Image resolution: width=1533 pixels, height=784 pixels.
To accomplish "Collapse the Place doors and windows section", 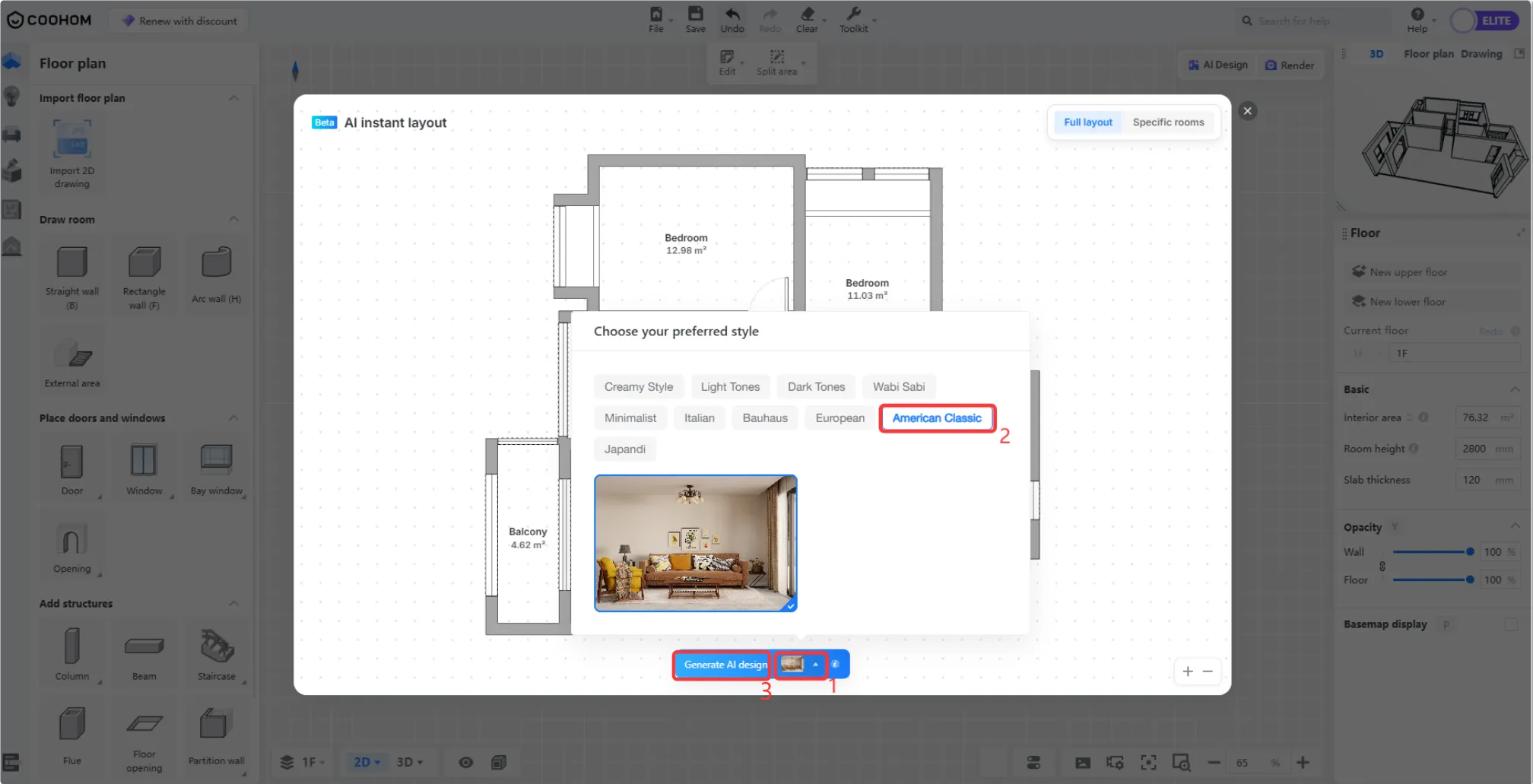I will pyautogui.click(x=233, y=418).
